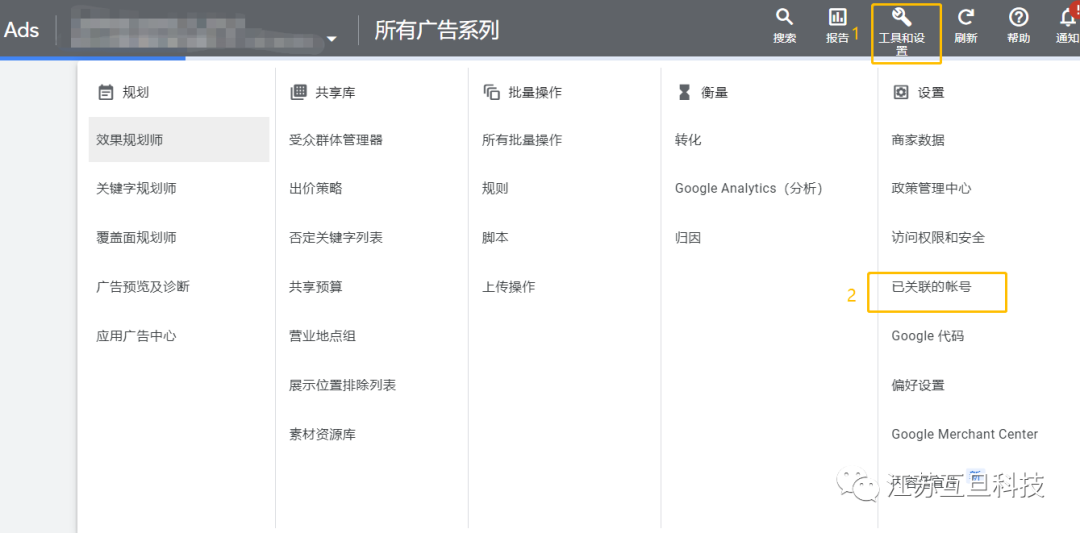Select 效果规划师 in the planning column
The width and height of the screenshot is (1080, 533).
[130, 140]
